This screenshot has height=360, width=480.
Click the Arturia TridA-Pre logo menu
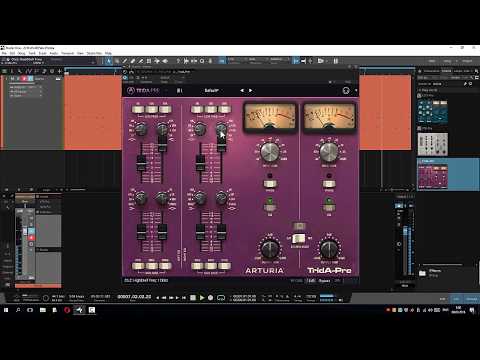[143, 90]
